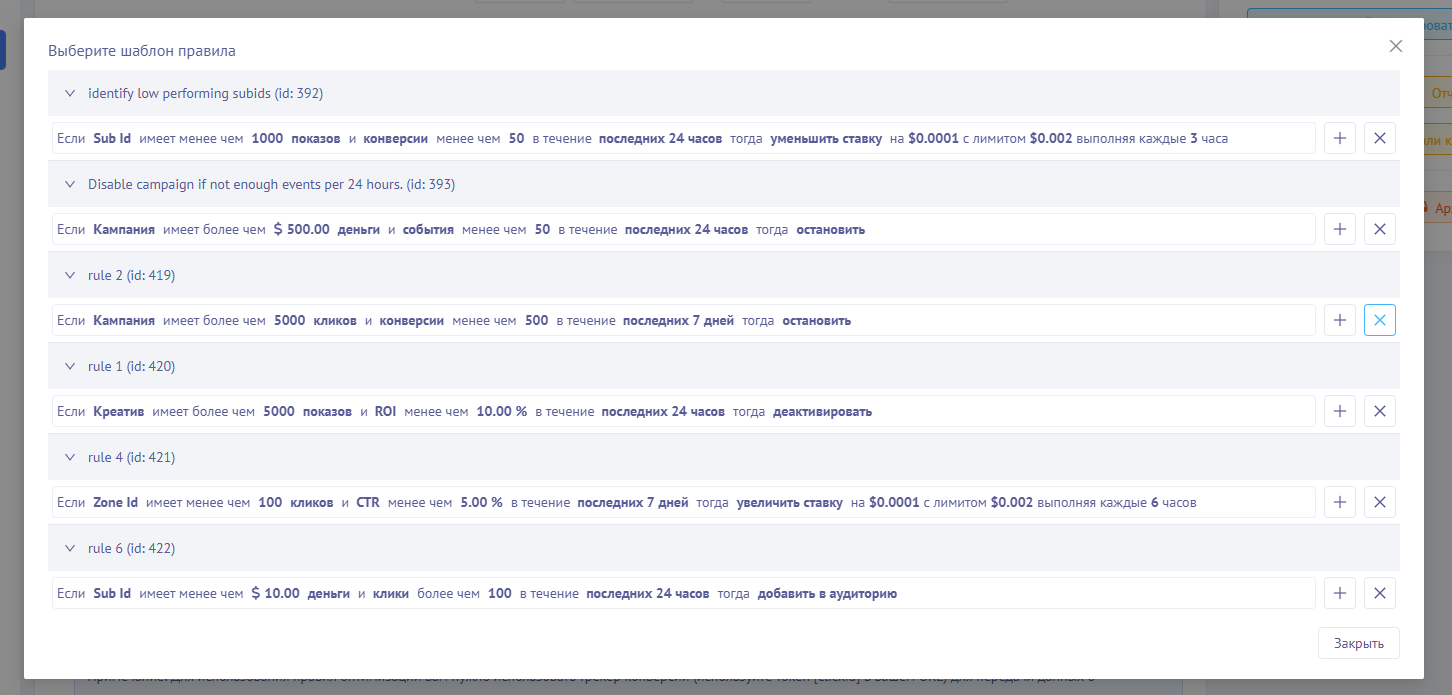
Task: Add the rule 2 template with plus icon
Action: point(1339,320)
